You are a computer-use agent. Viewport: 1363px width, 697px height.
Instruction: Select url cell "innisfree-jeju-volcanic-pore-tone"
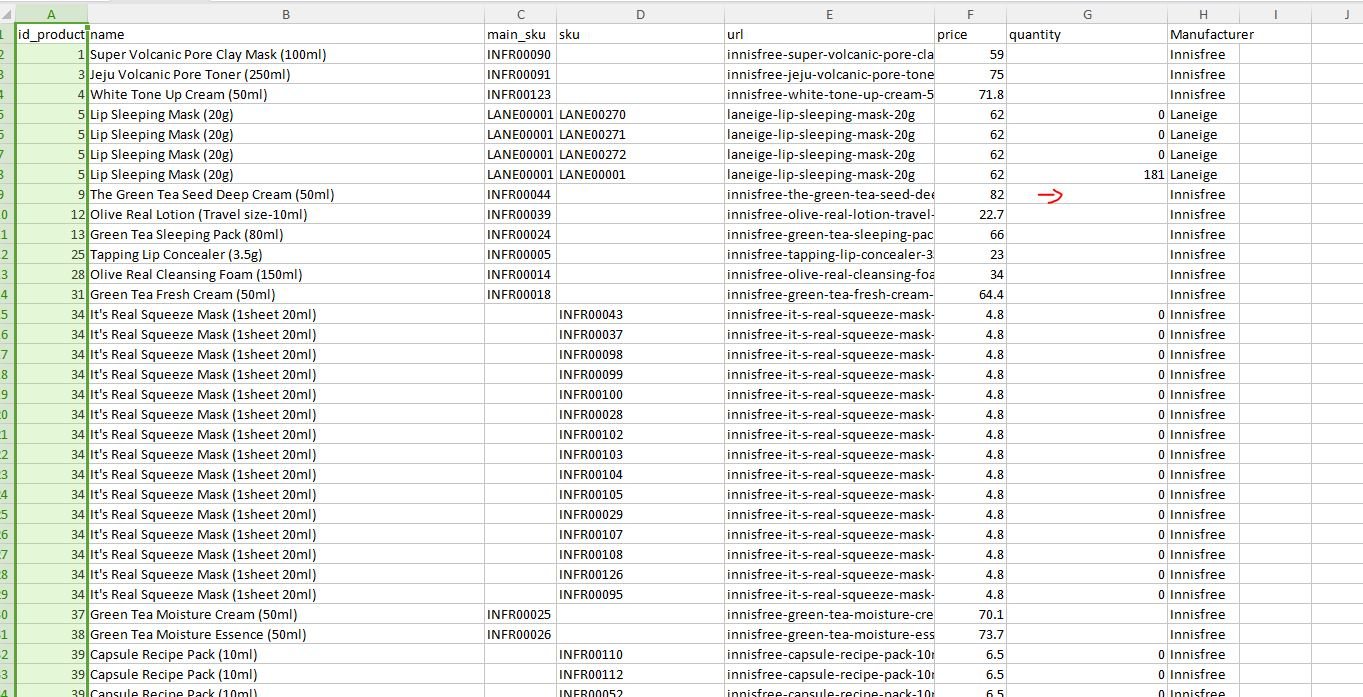click(830, 74)
